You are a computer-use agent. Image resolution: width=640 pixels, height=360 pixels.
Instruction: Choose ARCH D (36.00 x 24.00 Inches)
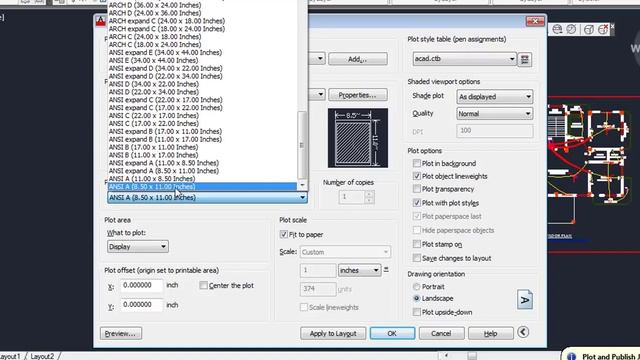click(155, 5)
